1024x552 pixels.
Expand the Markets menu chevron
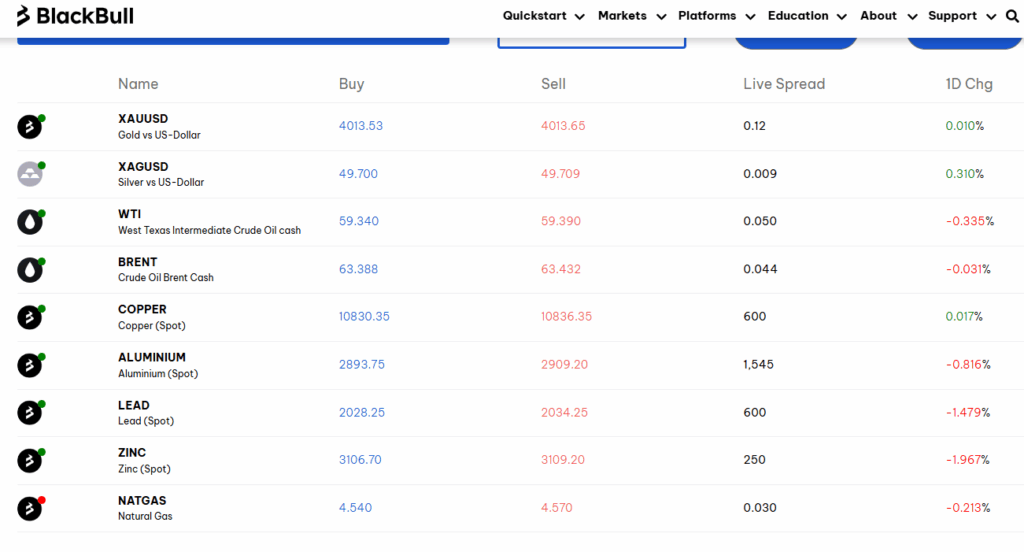pyautogui.click(x=661, y=17)
